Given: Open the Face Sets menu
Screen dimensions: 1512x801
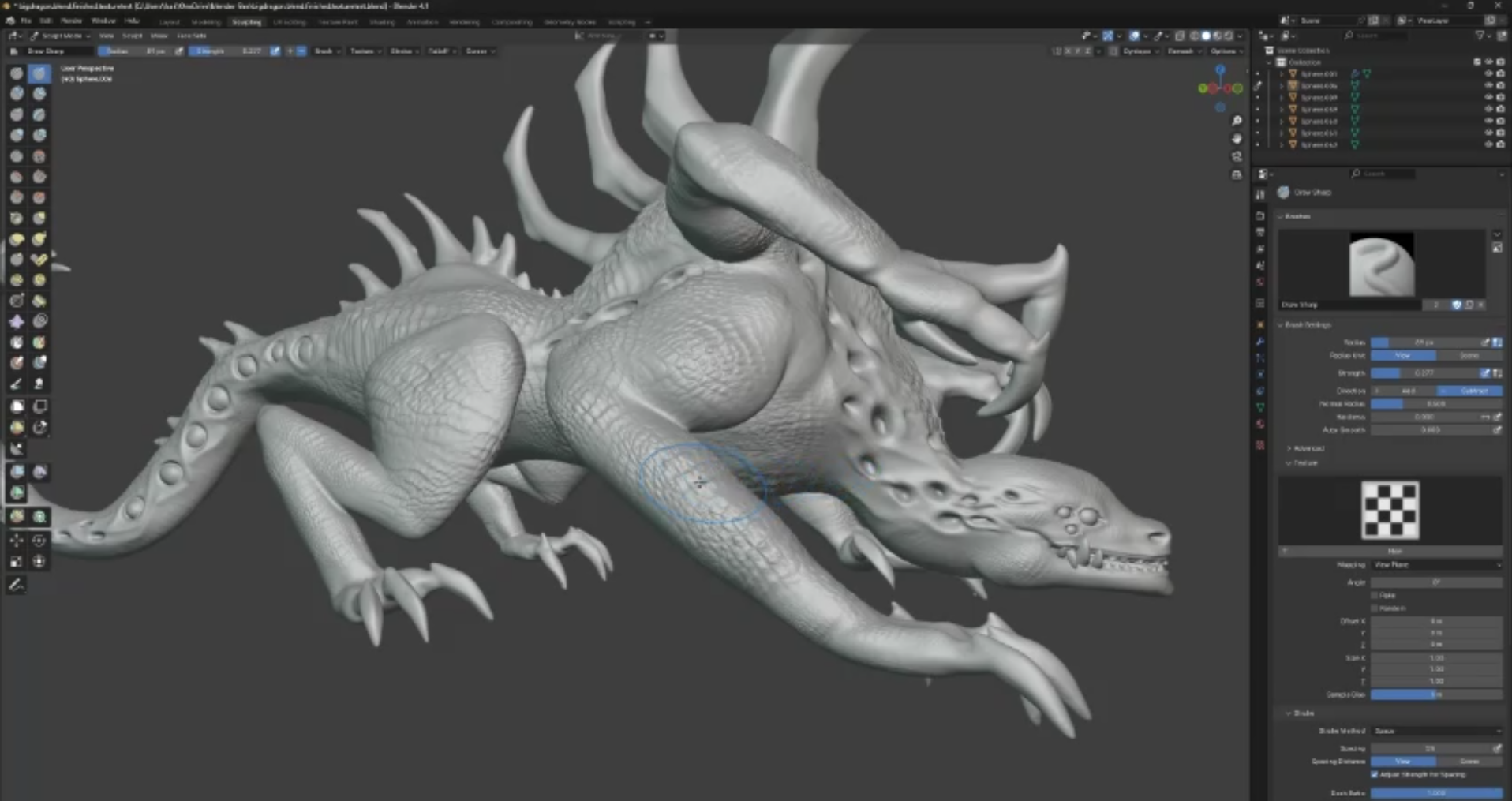Looking at the screenshot, I should [x=192, y=36].
